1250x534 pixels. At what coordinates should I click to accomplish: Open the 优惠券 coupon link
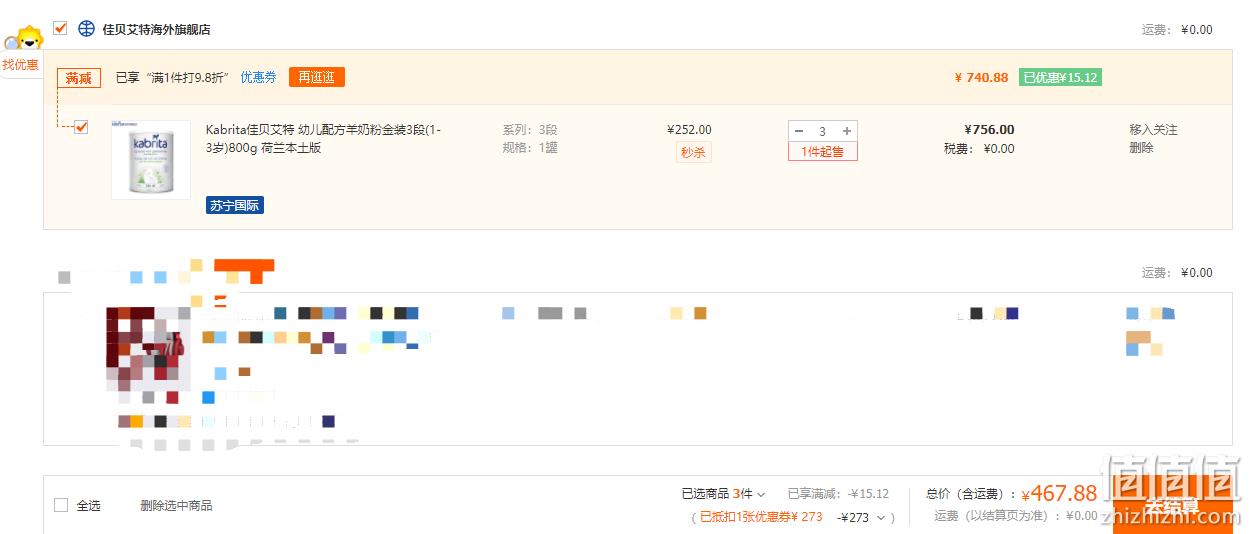pyautogui.click(x=258, y=77)
